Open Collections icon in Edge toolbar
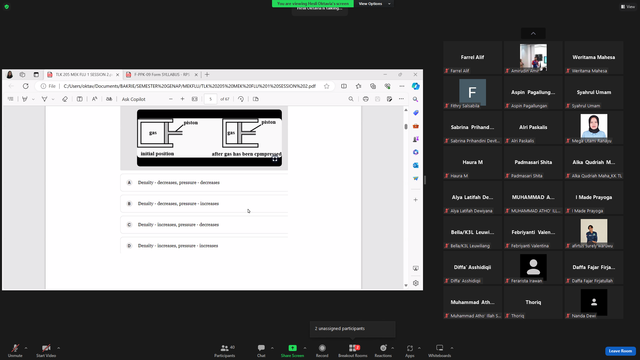Screen dimensions: 640x360 (373, 86)
